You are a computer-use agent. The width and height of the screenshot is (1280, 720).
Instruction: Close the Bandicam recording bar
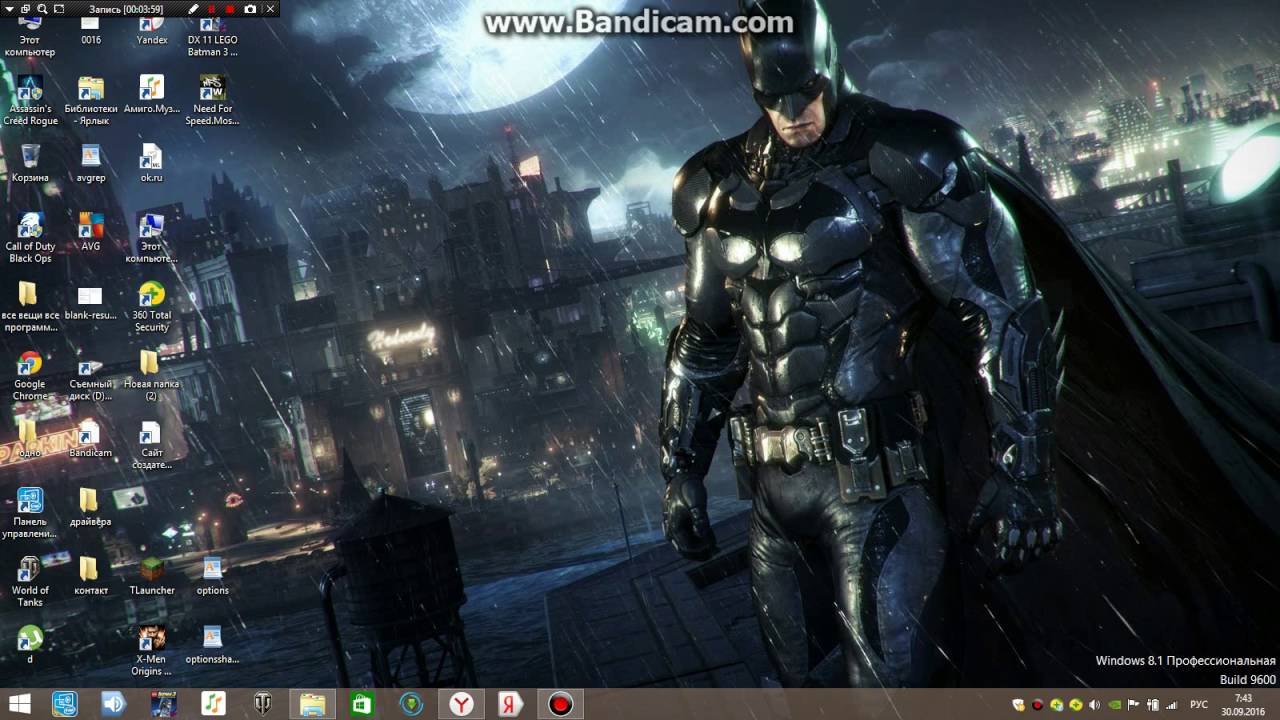coord(270,9)
